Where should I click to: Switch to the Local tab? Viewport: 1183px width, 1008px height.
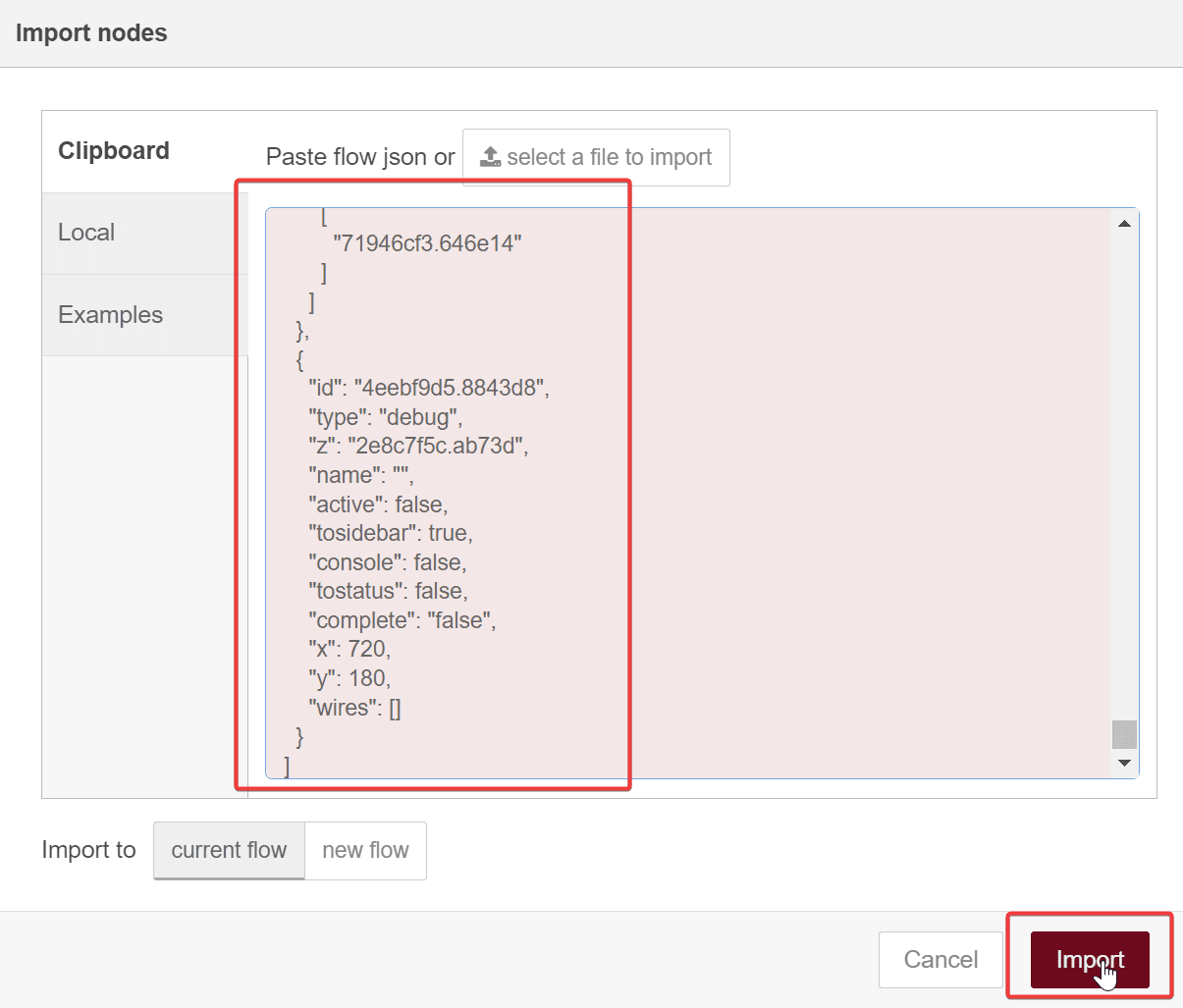tap(86, 233)
